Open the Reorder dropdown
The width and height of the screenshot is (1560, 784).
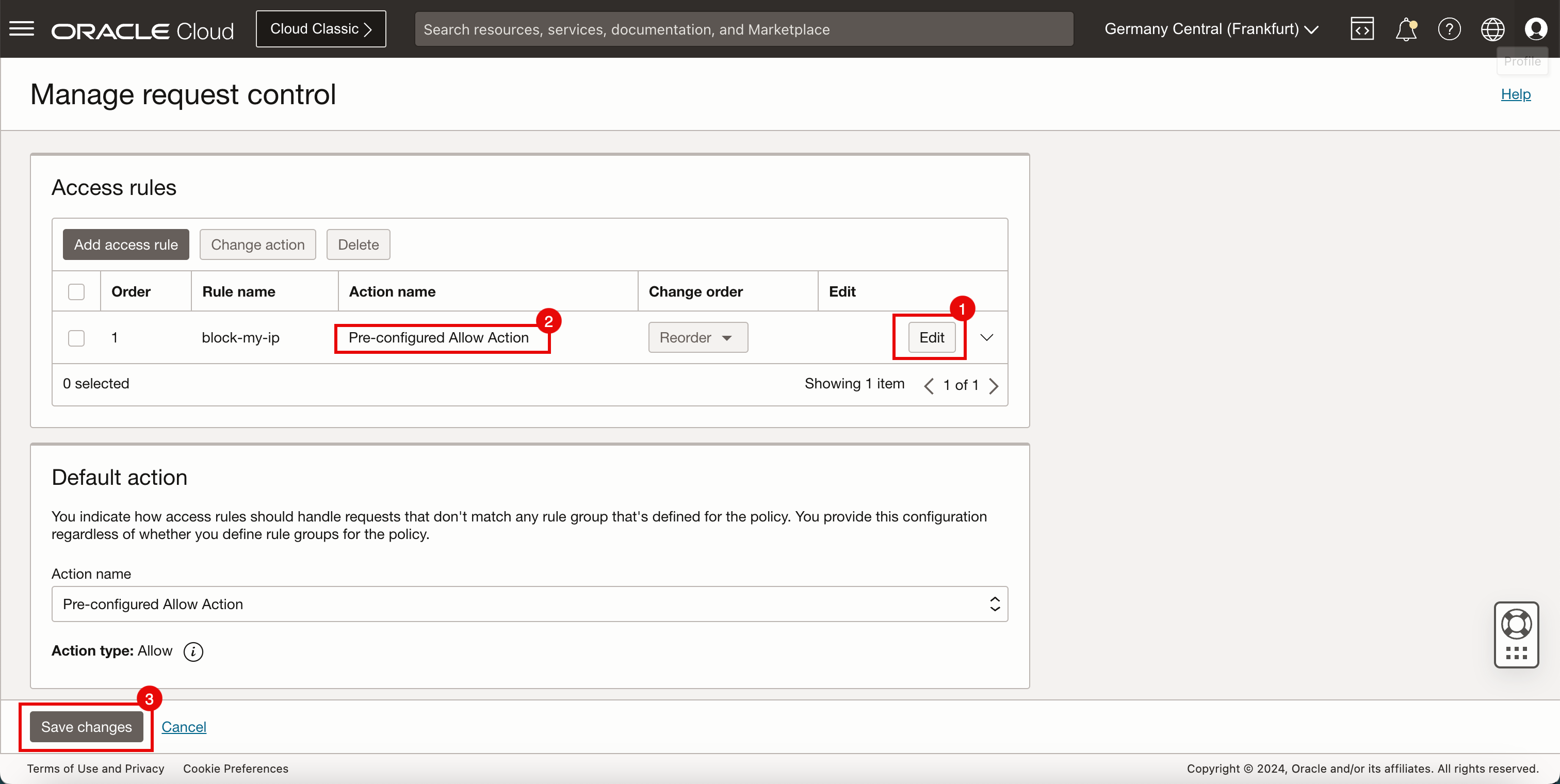697,338
